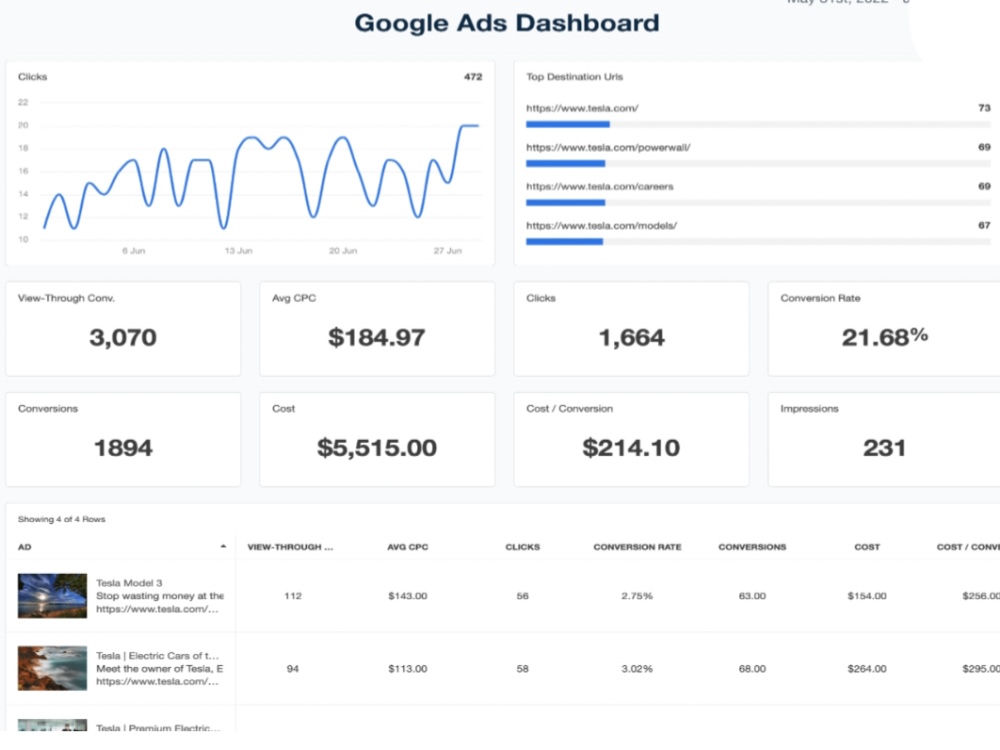Click the https://www.tesla.com/ destination URL
This screenshot has height=750, width=1000.
(582, 108)
